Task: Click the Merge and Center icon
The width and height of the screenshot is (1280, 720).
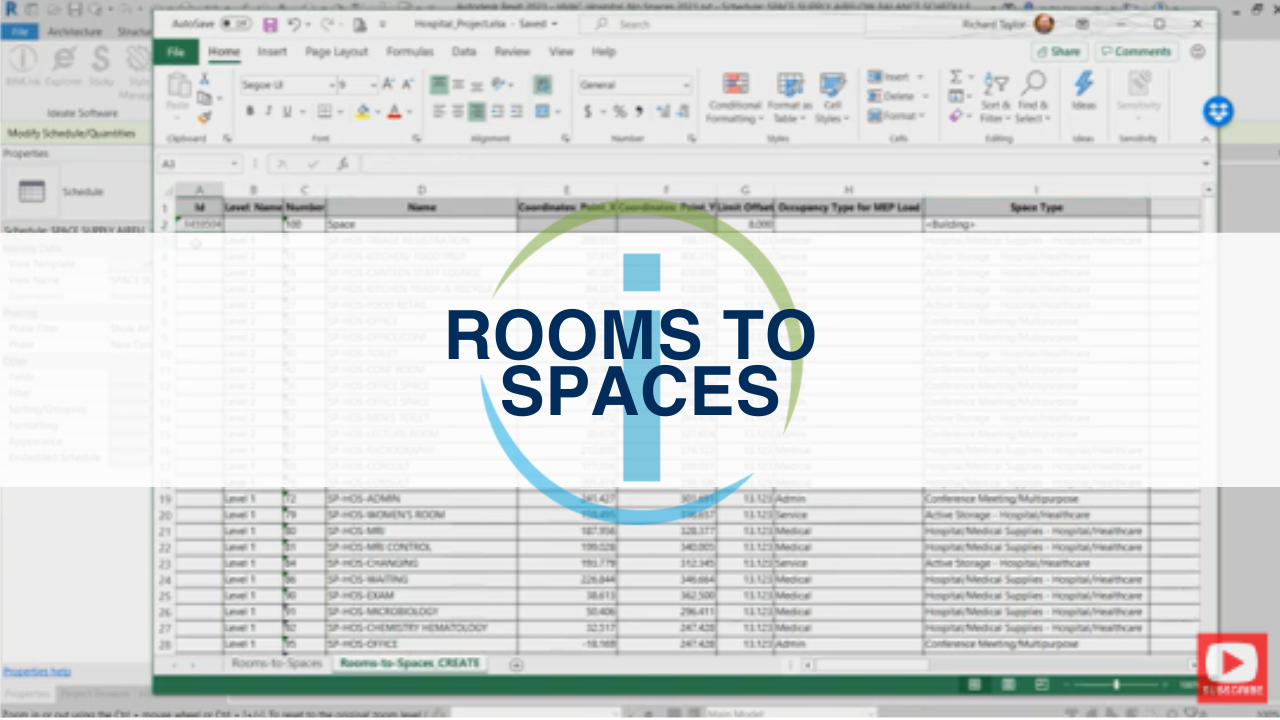Action: 542,111
